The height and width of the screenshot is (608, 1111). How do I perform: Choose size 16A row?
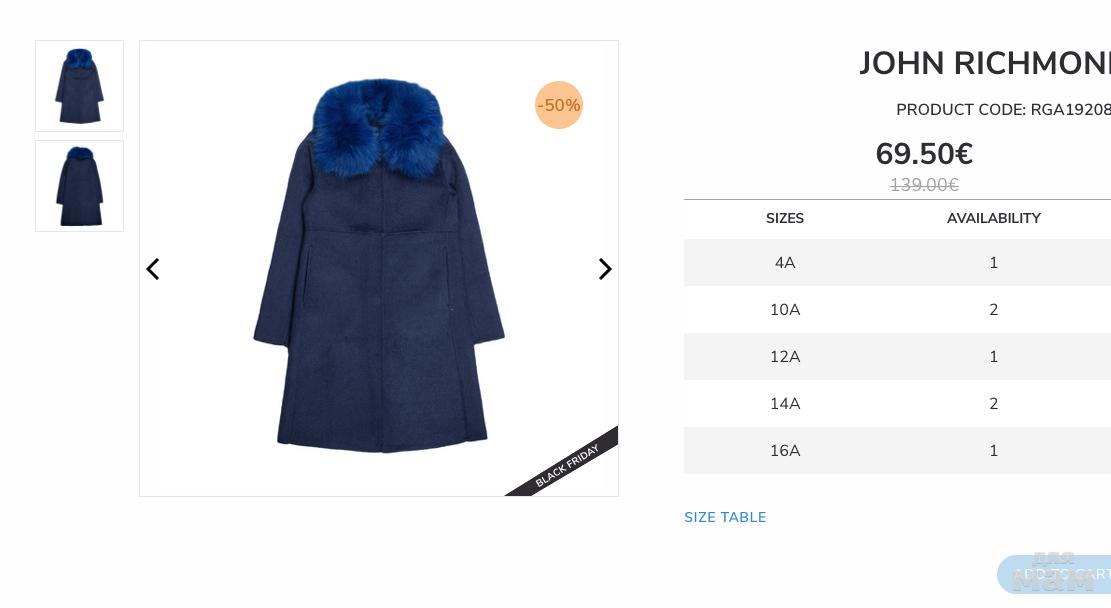(x=897, y=451)
